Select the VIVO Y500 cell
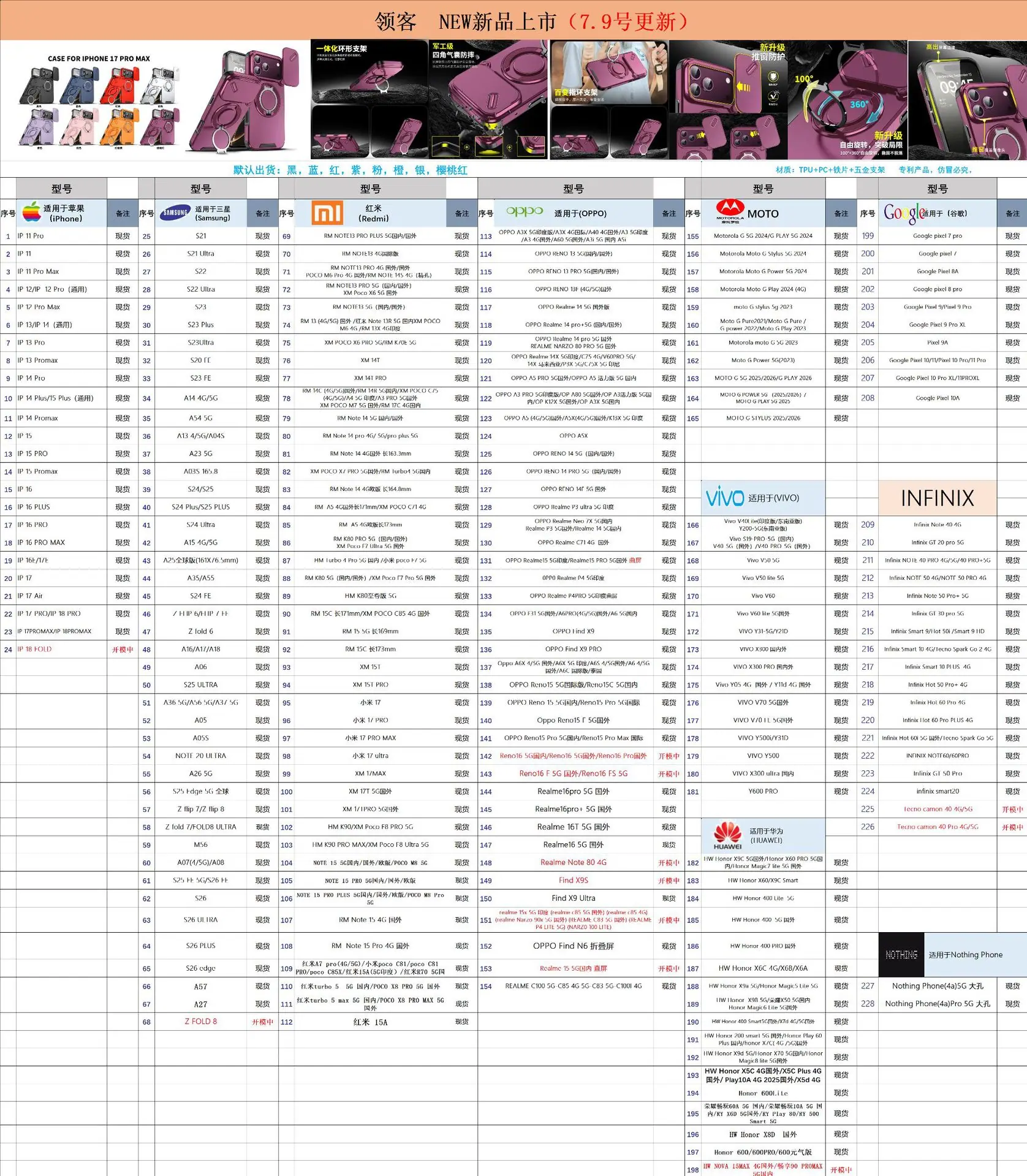 point(764,756)
